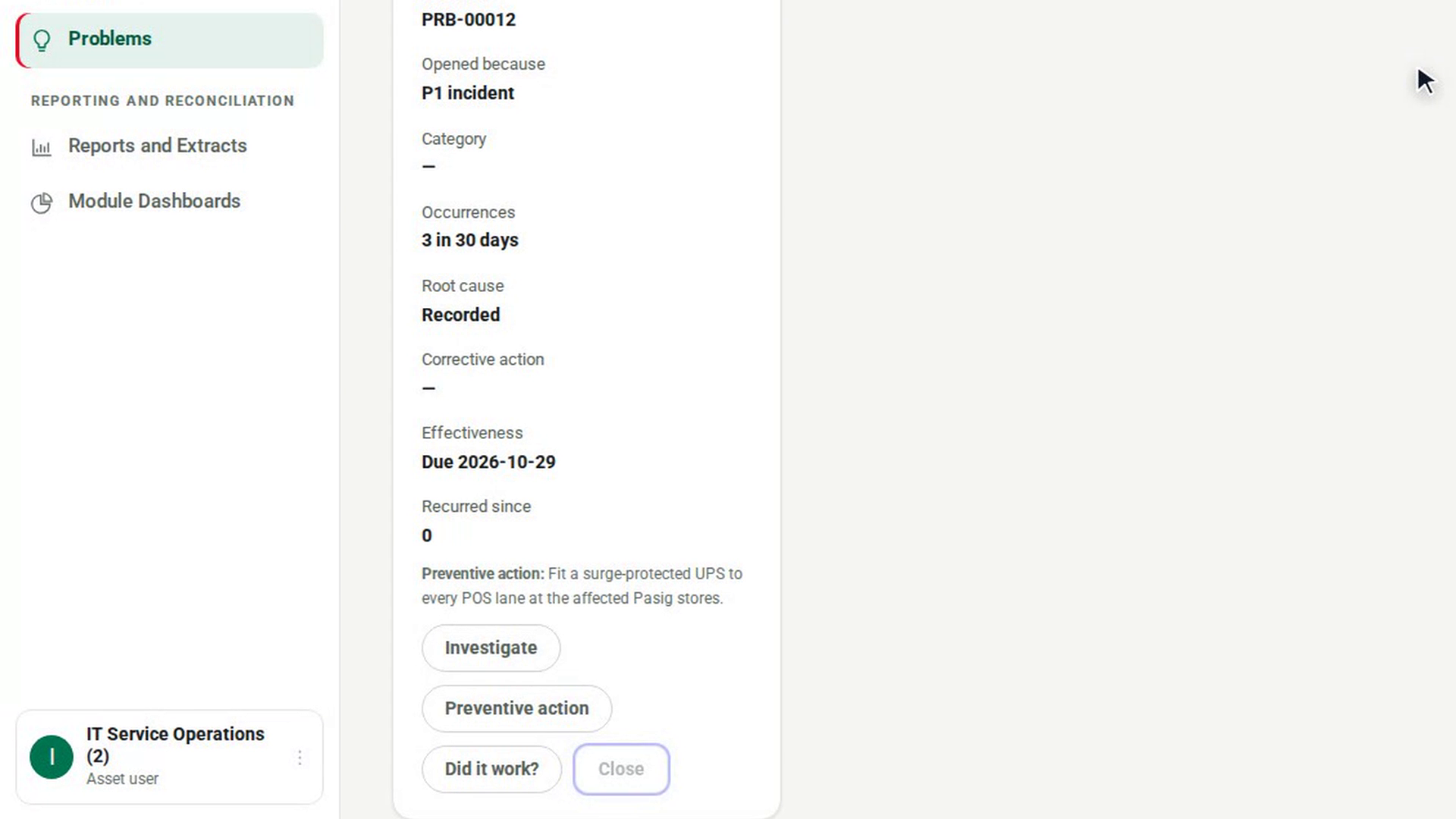Click the Preventive action button
Viewport: 1456px width, 819px height.
(x=516, y=708)
